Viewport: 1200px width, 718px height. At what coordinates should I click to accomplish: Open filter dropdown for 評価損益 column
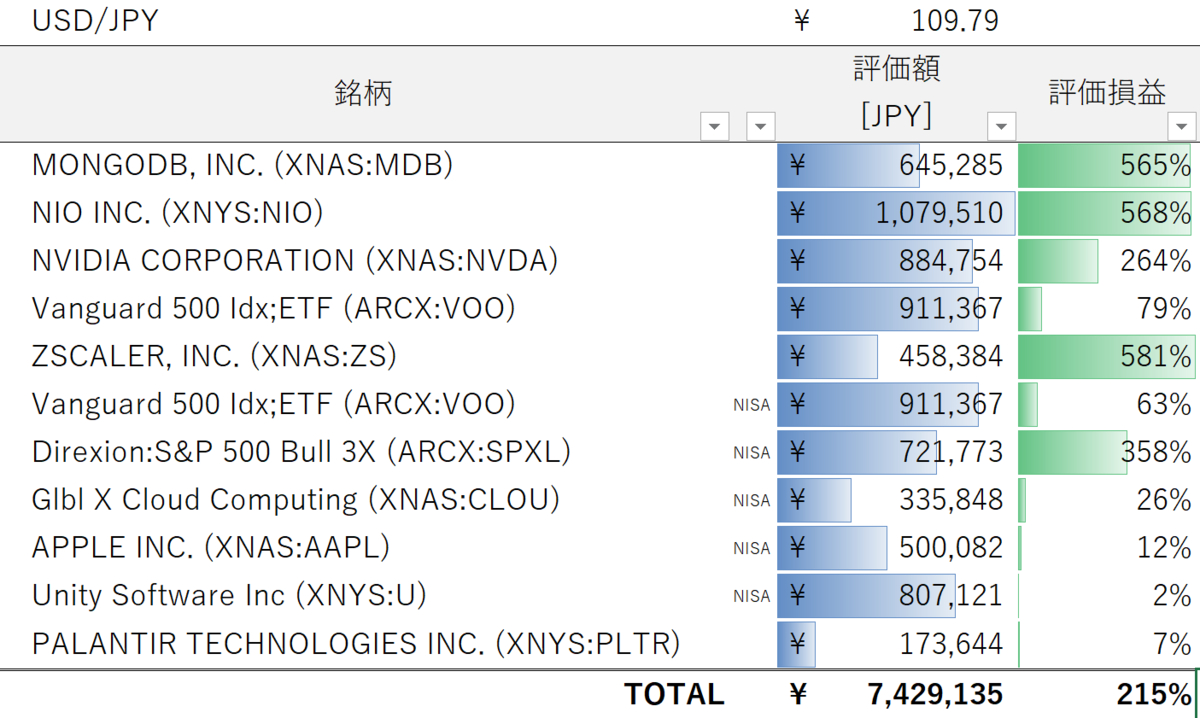click(1180, 127)
